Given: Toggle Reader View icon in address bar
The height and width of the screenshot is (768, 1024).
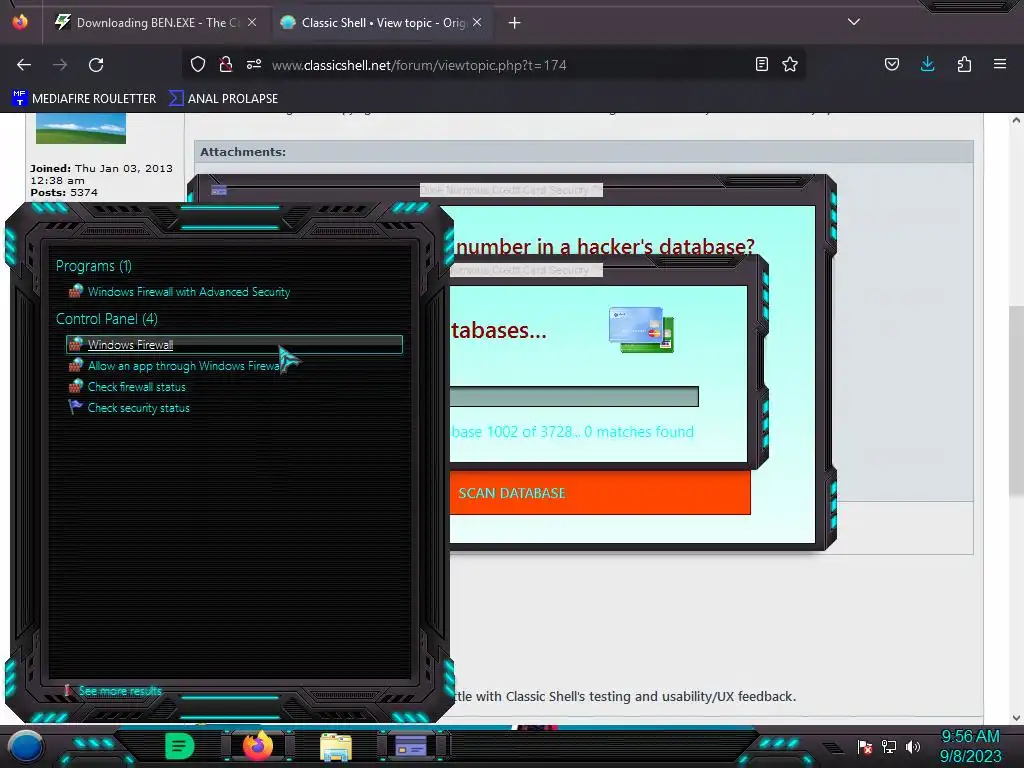Looking at the screenshot, I should coord(761,64).
